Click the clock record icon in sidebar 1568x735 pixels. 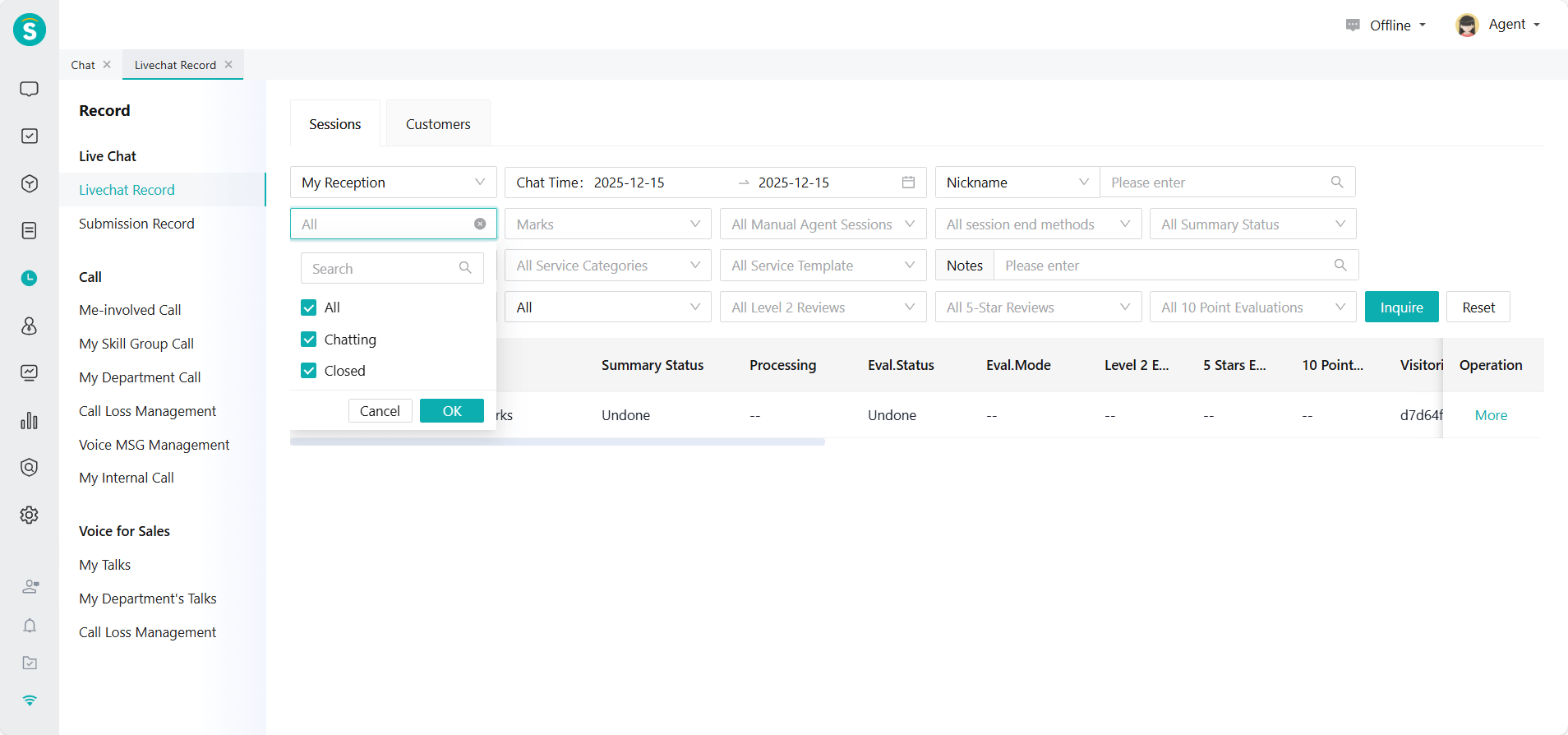coord(29,278)
